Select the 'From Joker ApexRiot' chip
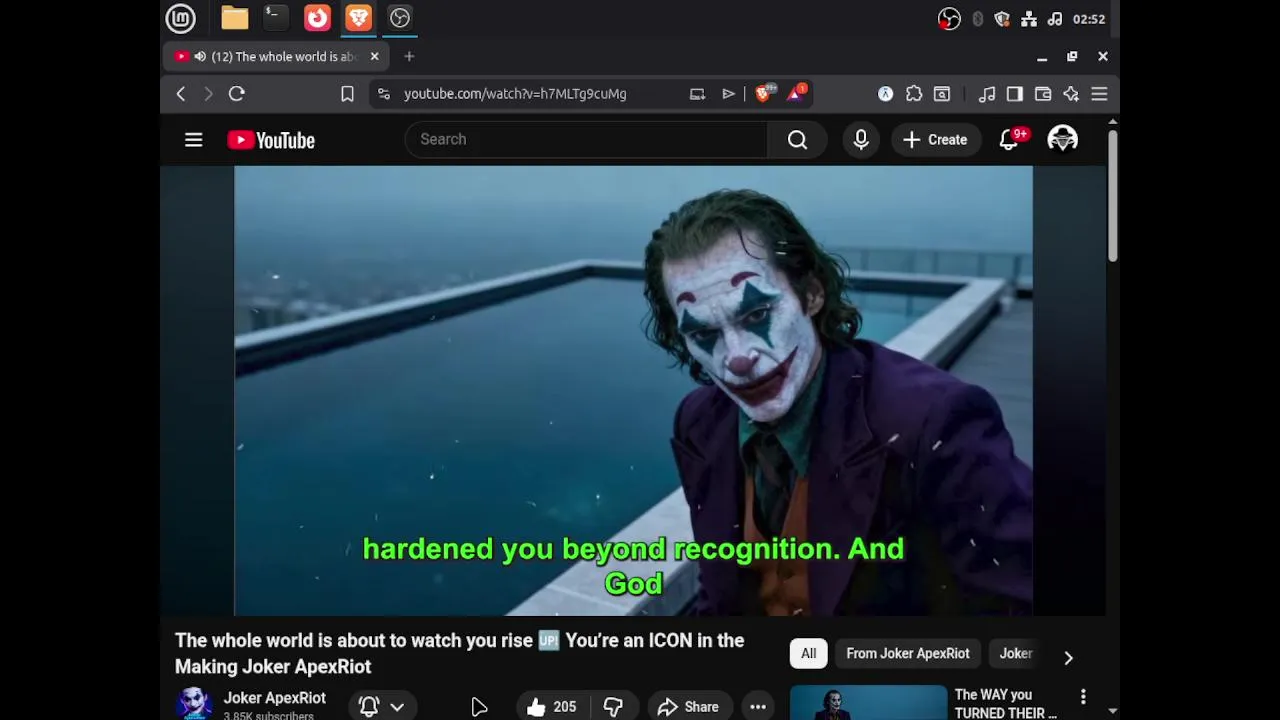This screenshot has height=720, width=1280. tap(908, 654)
